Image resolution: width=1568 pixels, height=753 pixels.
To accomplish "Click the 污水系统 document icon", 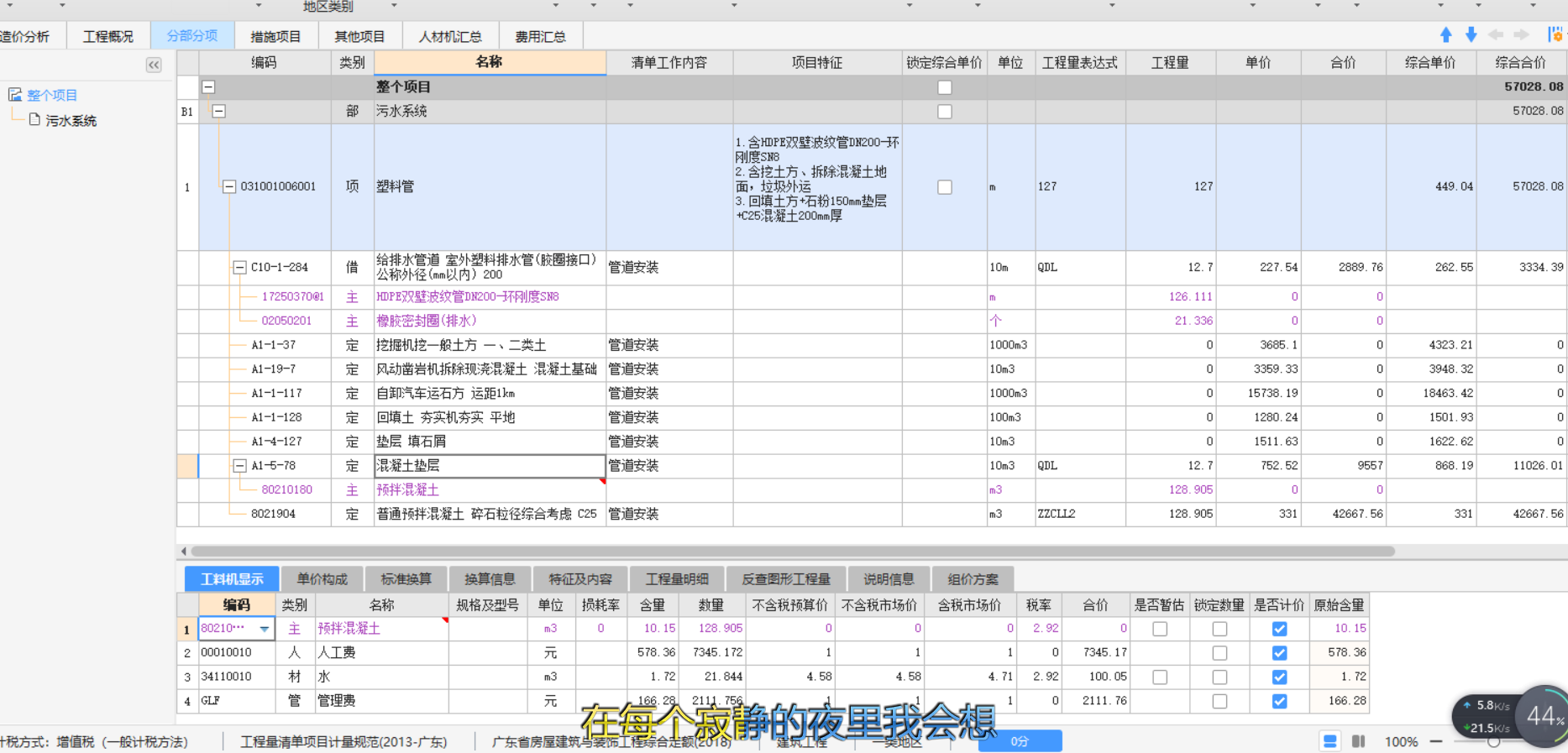I will click(x=34, y=120).
